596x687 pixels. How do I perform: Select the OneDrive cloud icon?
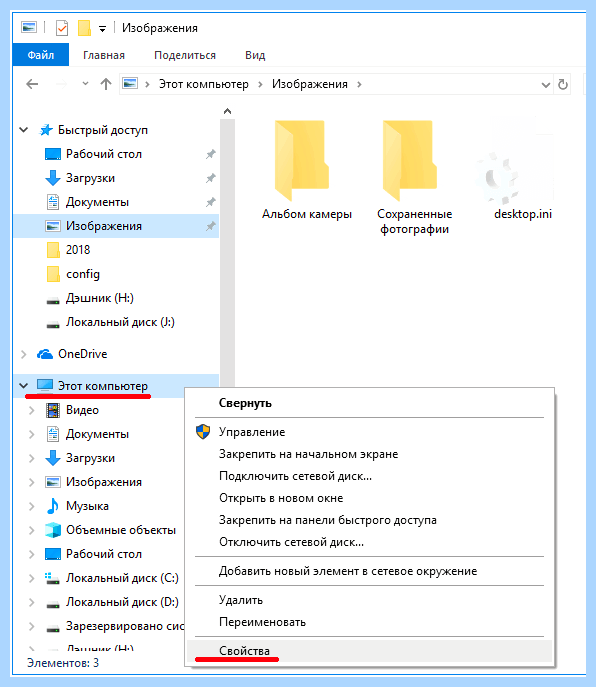(x=45, y=354)
